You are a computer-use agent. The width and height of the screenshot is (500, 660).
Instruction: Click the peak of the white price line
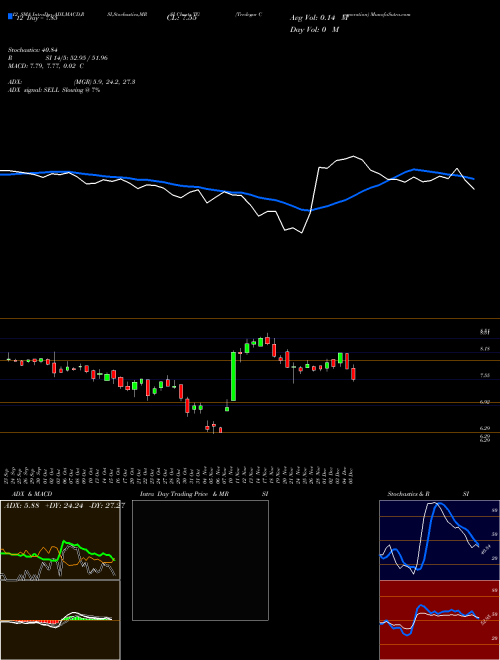tap(354, 156)
